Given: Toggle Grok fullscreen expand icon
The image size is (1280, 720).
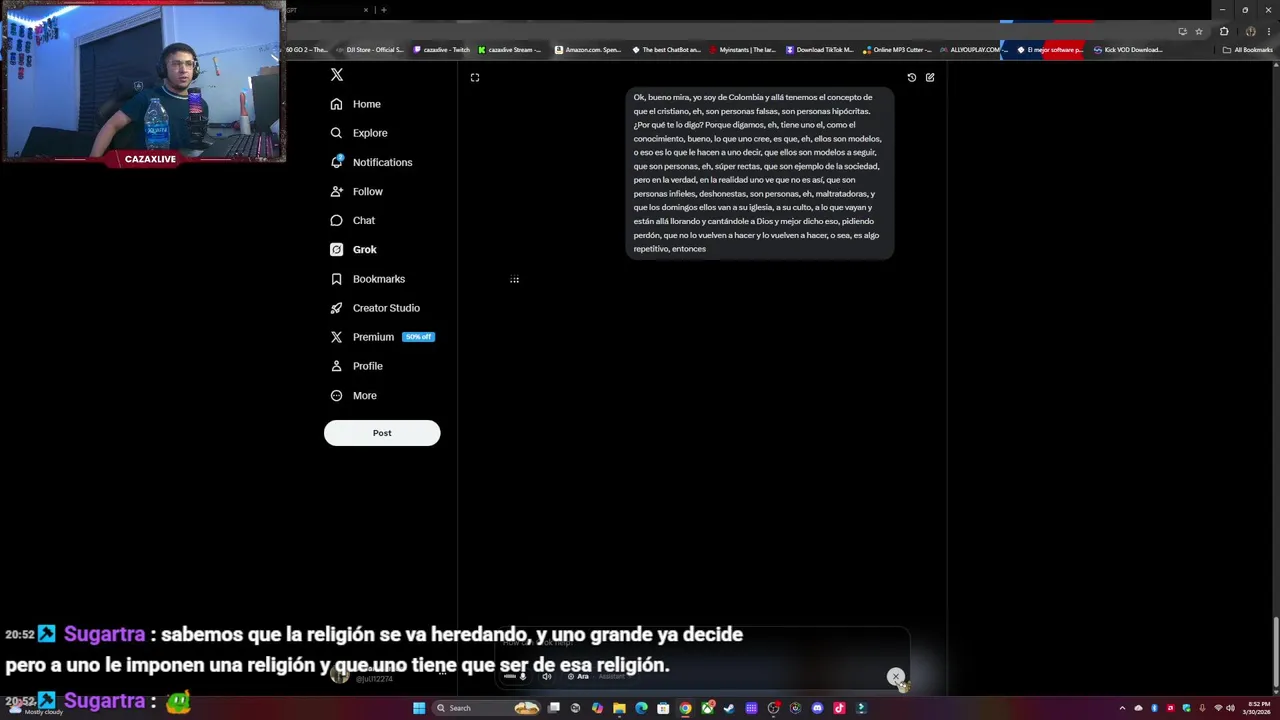Looking at the screenshot, I should 475,77.
